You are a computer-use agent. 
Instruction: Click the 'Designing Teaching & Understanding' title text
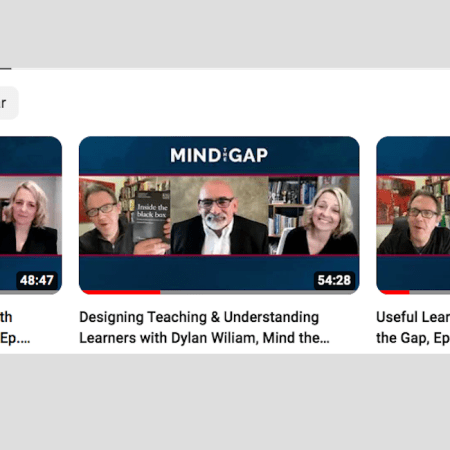coord(199,317)
